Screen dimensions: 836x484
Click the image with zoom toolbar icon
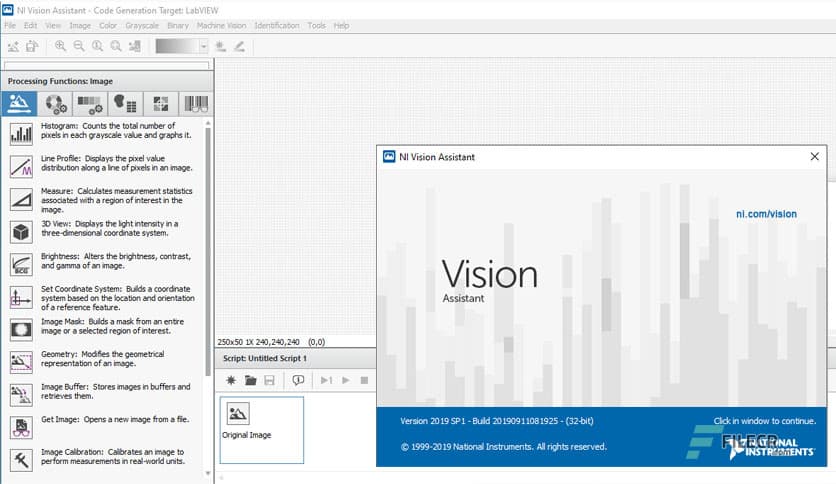click(134, 46)
